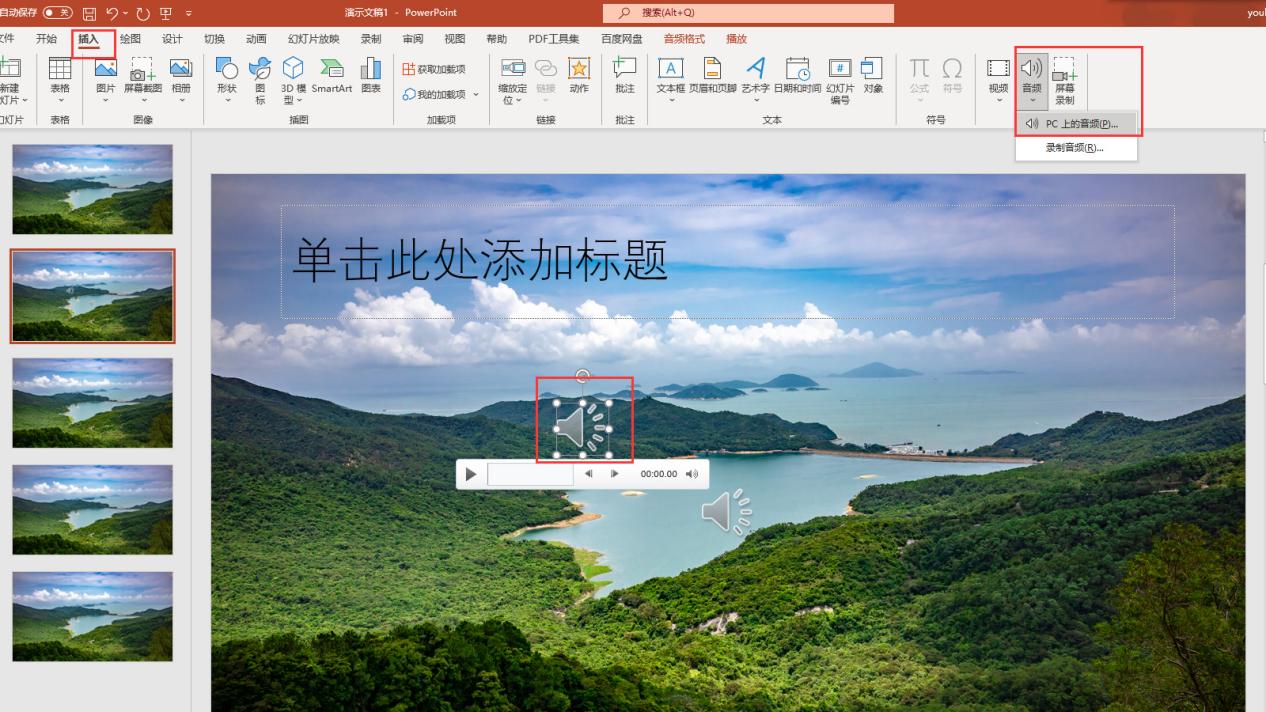Open 页眉和页脚 header and footer
The image size is (1266, 712).
tap(712, 76)
